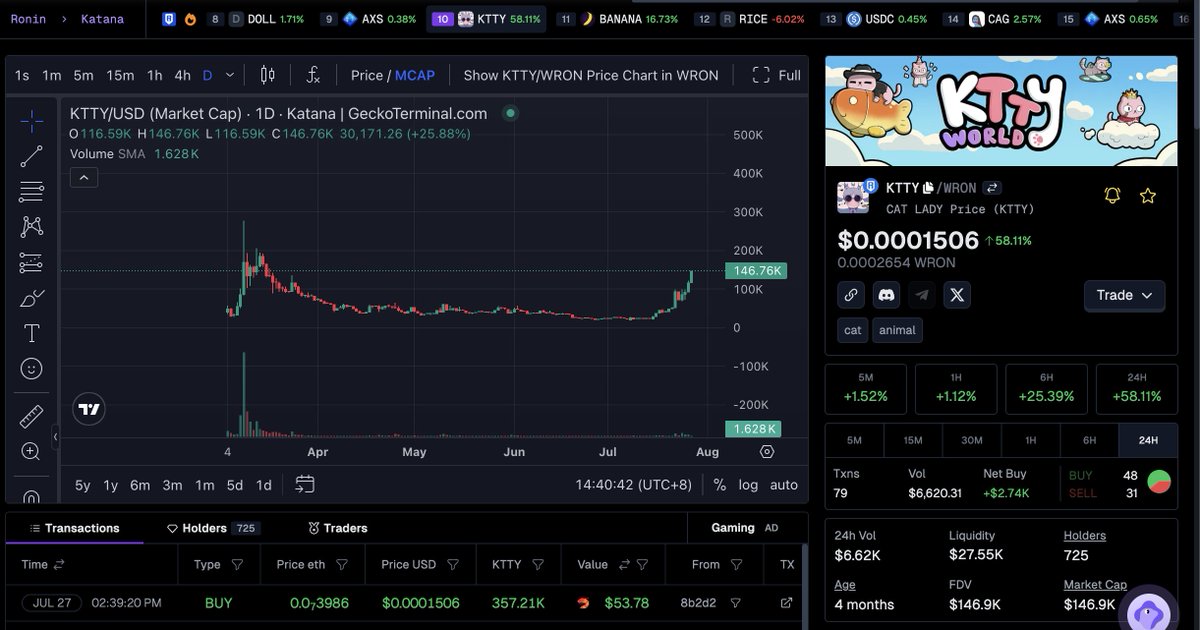Go to Ronin network breadcrumb
Viewport: 1200px width, 630px height.
[x=28, y=19]
